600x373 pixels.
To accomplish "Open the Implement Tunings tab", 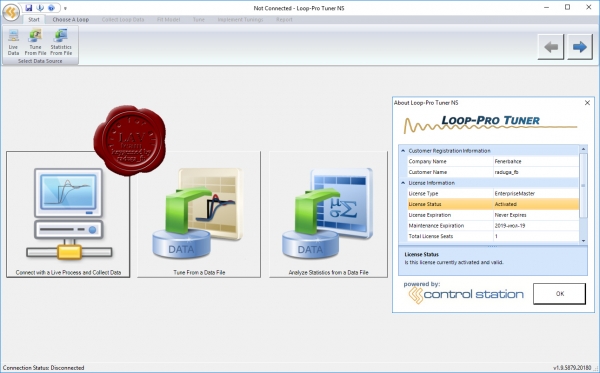I will 240,20.
